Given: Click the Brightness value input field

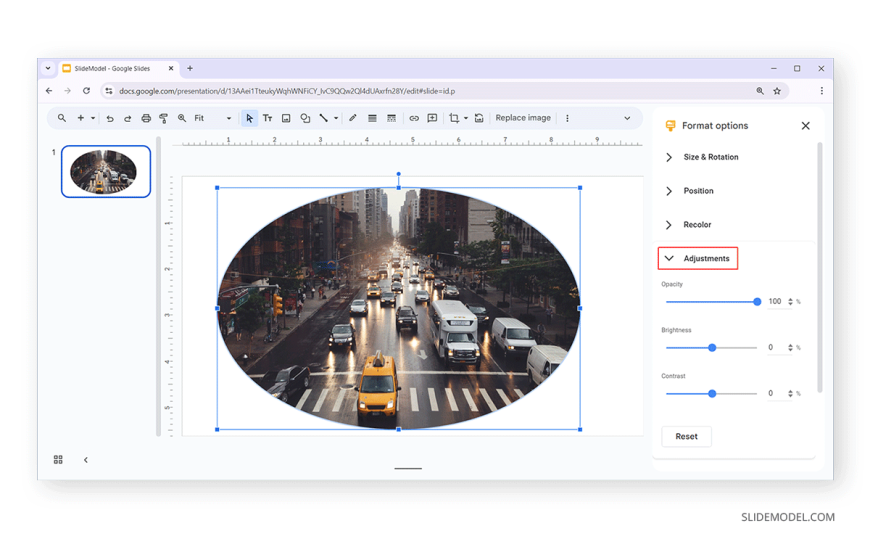Looking at the screenshot, I should coord(775,347).
